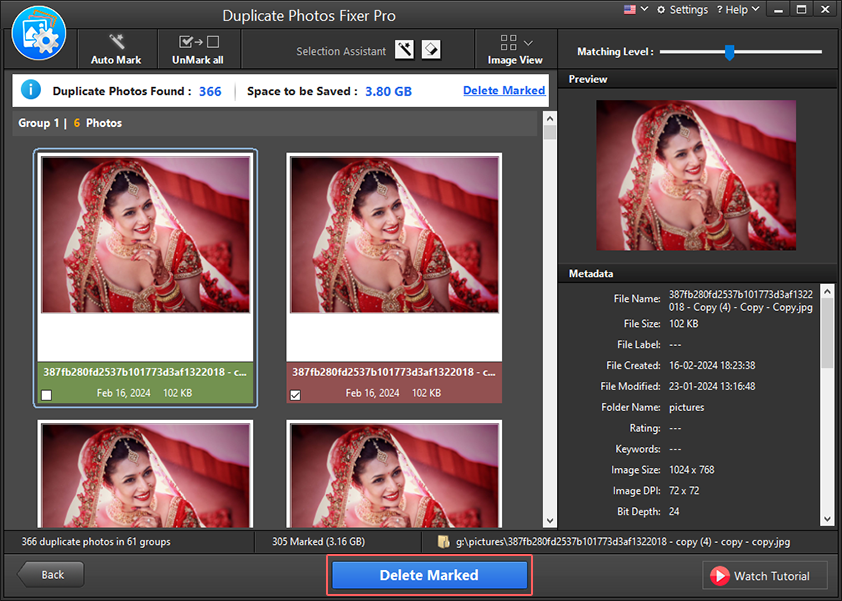Click the File Modified date '23-01-2024 13:16:48'
This screenshot has width=842, height=601.
click(712, 387)
